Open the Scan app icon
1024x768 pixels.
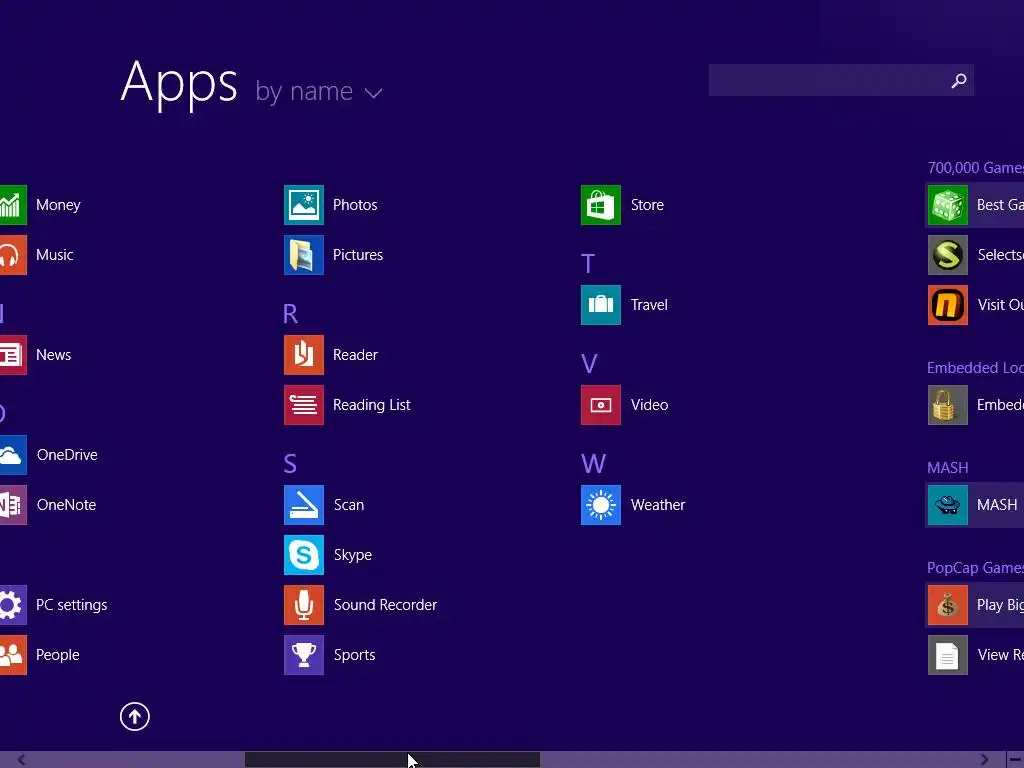coord(304,505)
